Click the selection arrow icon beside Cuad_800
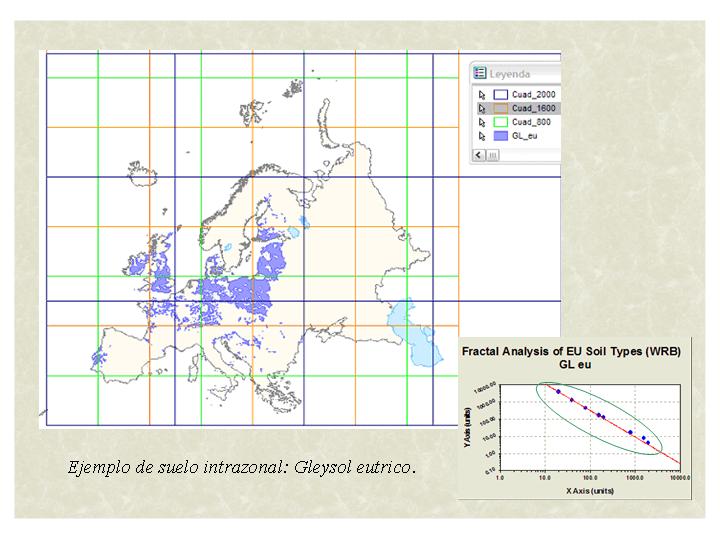Viewport: 720px width, 540px height. (481, 121)
